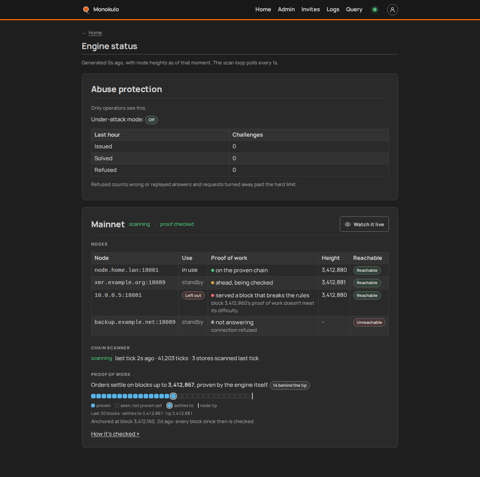Click the orange Monokulo logo icon

86,9
